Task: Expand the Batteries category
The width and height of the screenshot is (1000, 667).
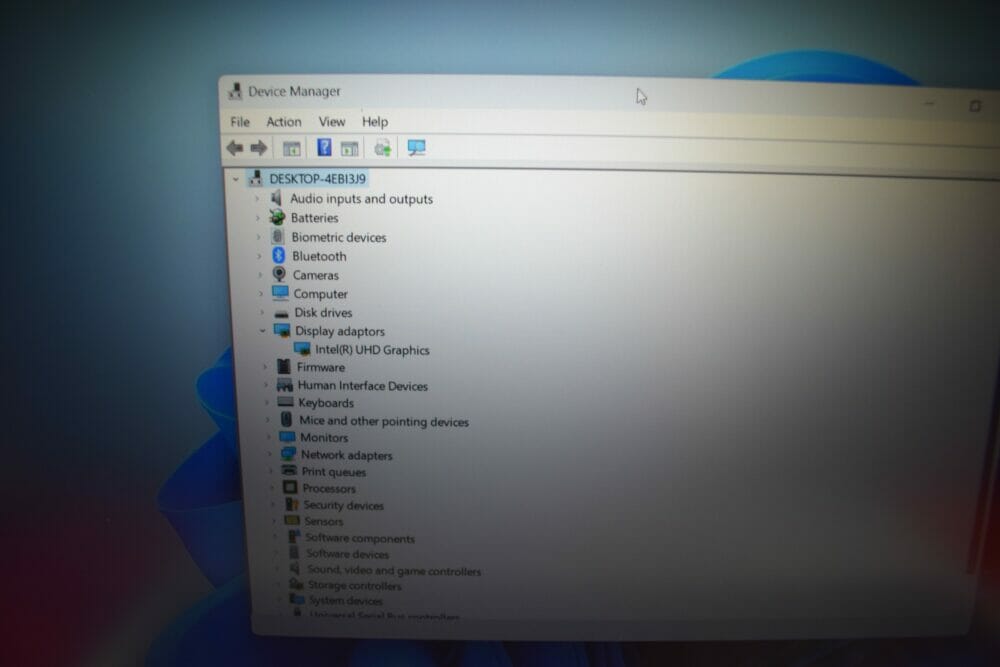Action: point(258,218)
